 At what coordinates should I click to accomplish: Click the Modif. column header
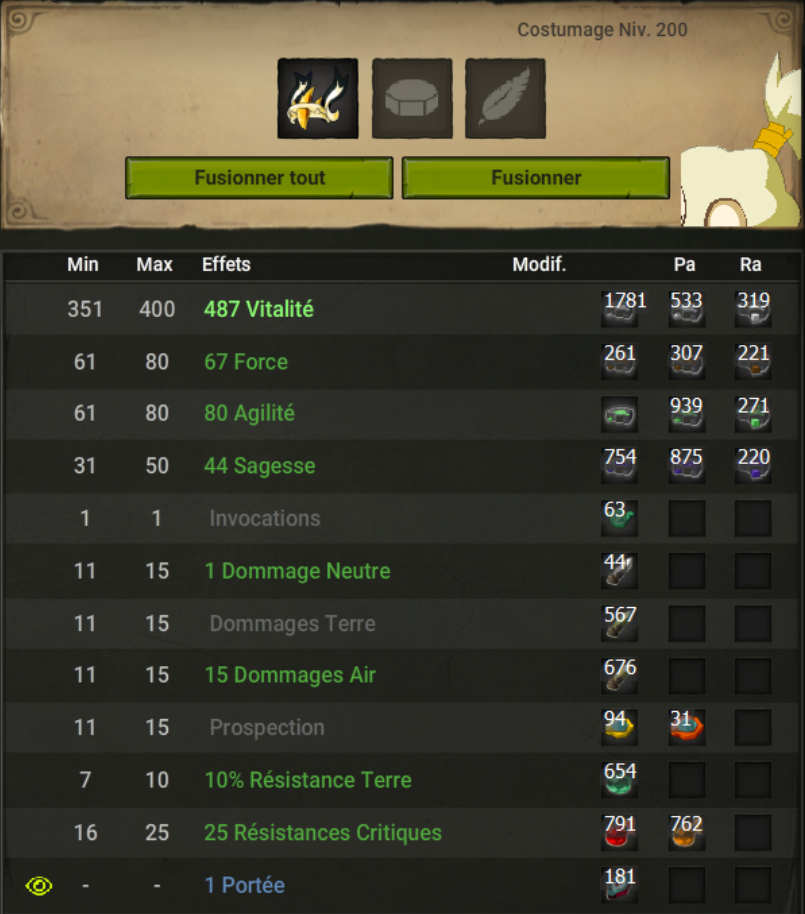tap(539, 265)
